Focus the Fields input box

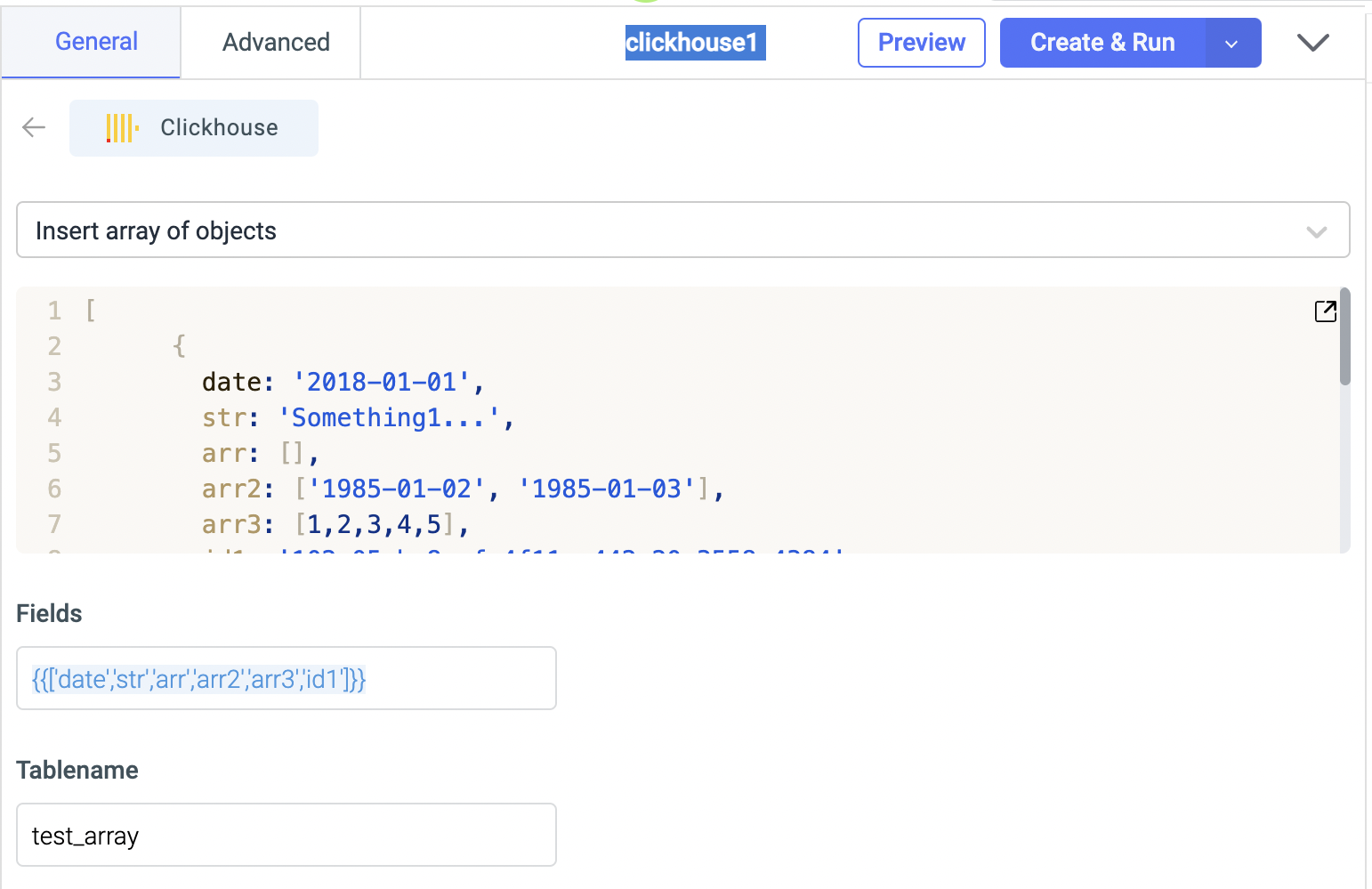click(x=286, y=679)
